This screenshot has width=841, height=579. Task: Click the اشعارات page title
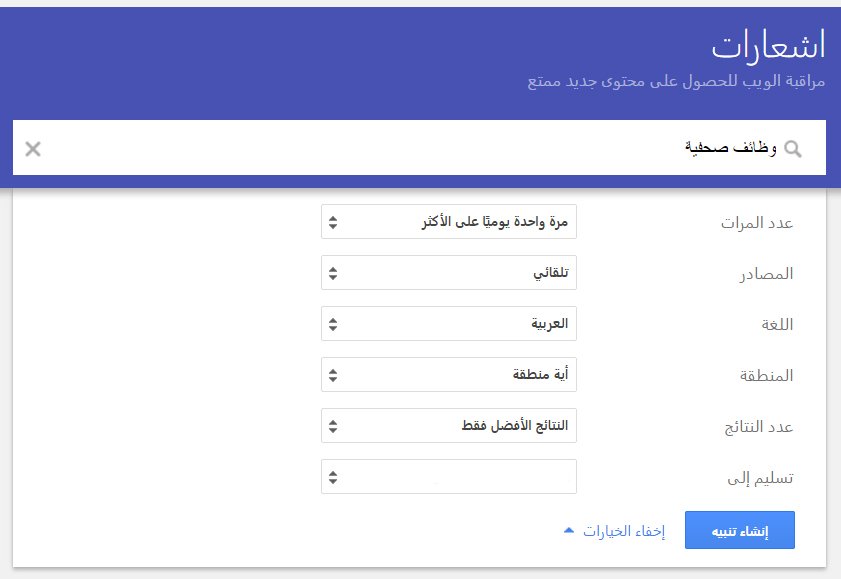tap(768, 45)
